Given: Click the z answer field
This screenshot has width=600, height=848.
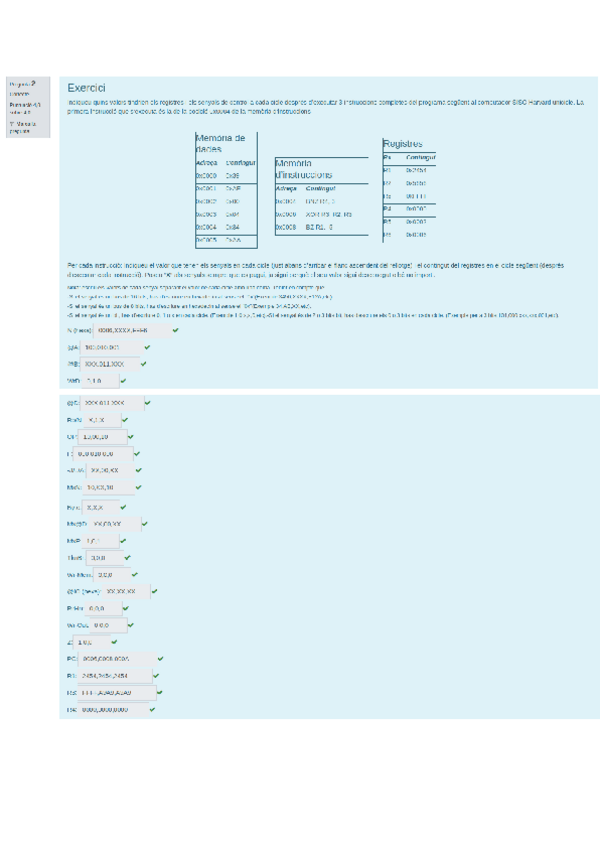Looking at the screenshot, I should click(x=91, y=642).
